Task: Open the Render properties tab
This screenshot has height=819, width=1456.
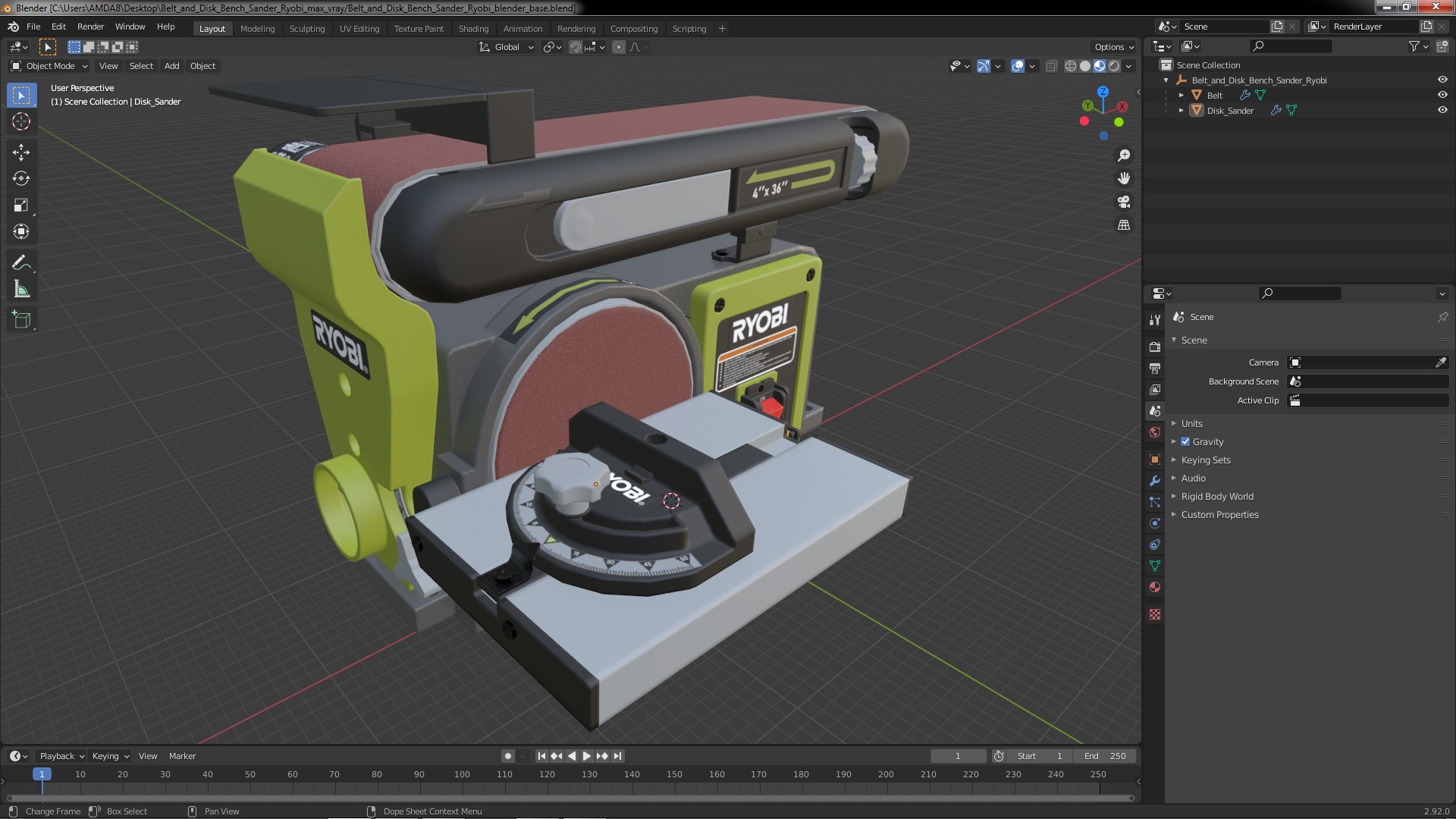Action: (1154, 347)
